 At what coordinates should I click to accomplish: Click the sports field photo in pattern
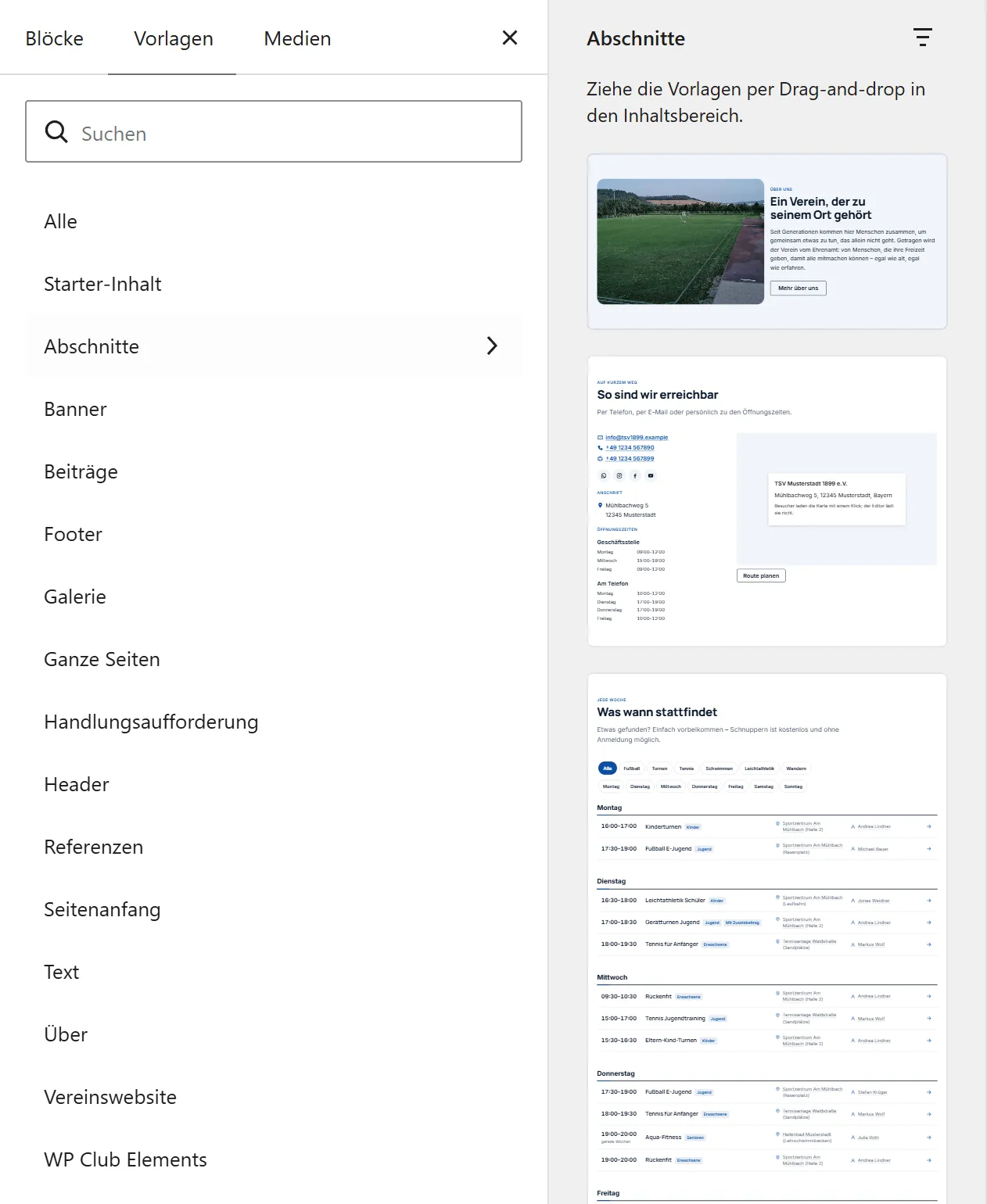point(680,242)
